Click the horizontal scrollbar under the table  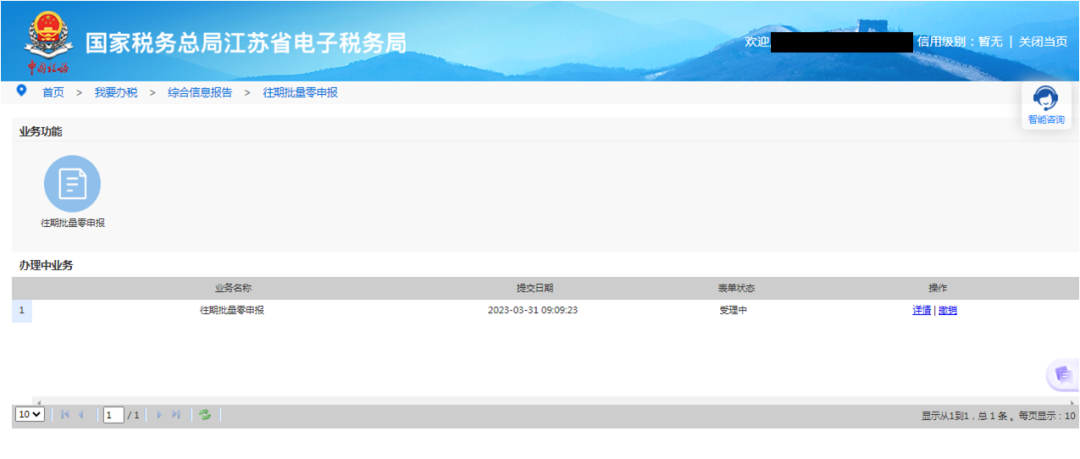click(554, 400)
